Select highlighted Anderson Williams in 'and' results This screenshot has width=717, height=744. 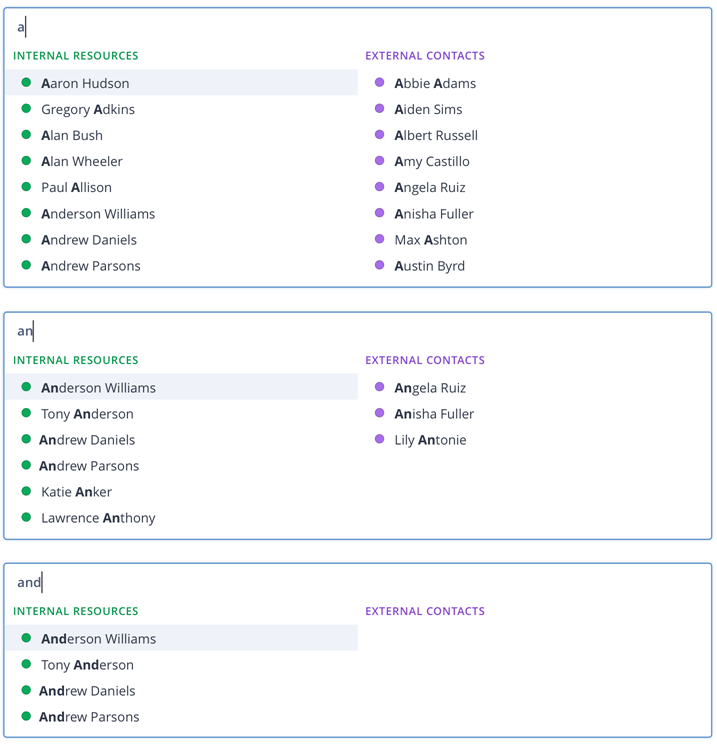pos(182,638)
